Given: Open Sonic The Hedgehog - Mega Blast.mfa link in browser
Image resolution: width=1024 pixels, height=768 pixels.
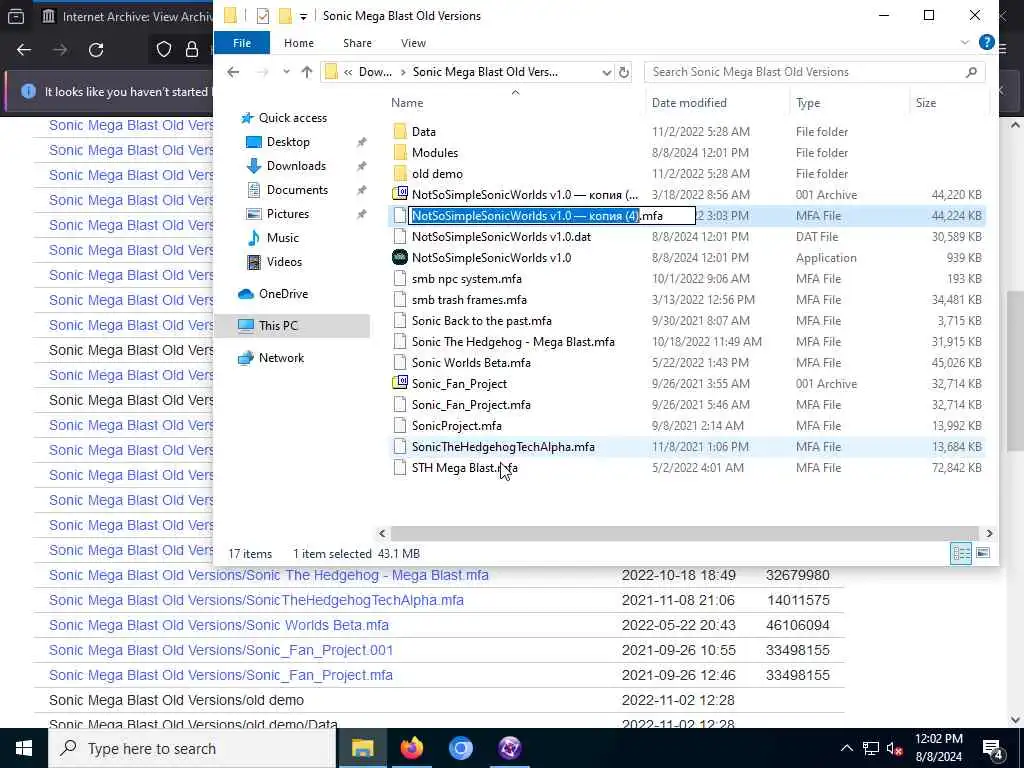Looking at the screenshot, I should [x=268, y=575].
